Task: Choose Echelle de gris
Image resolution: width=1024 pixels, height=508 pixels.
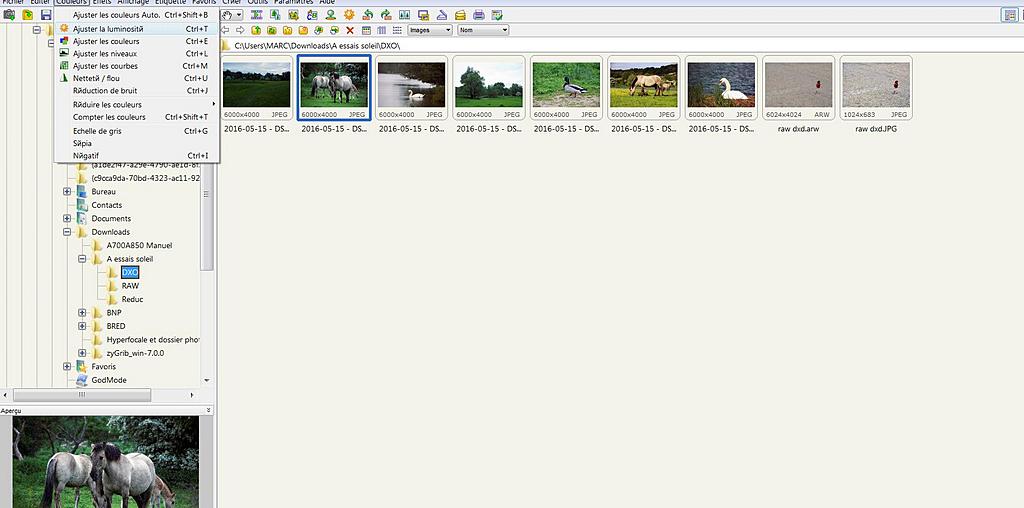Action: [138, 131]
